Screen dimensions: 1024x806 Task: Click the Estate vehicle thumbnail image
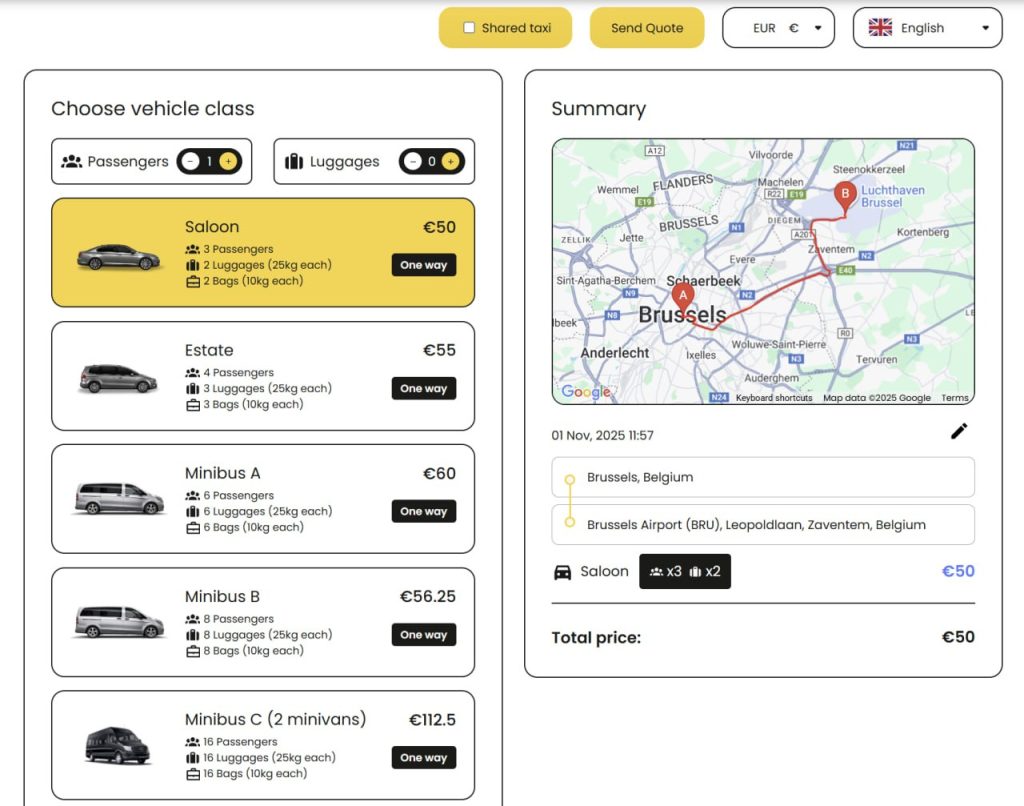coord(116,377)
